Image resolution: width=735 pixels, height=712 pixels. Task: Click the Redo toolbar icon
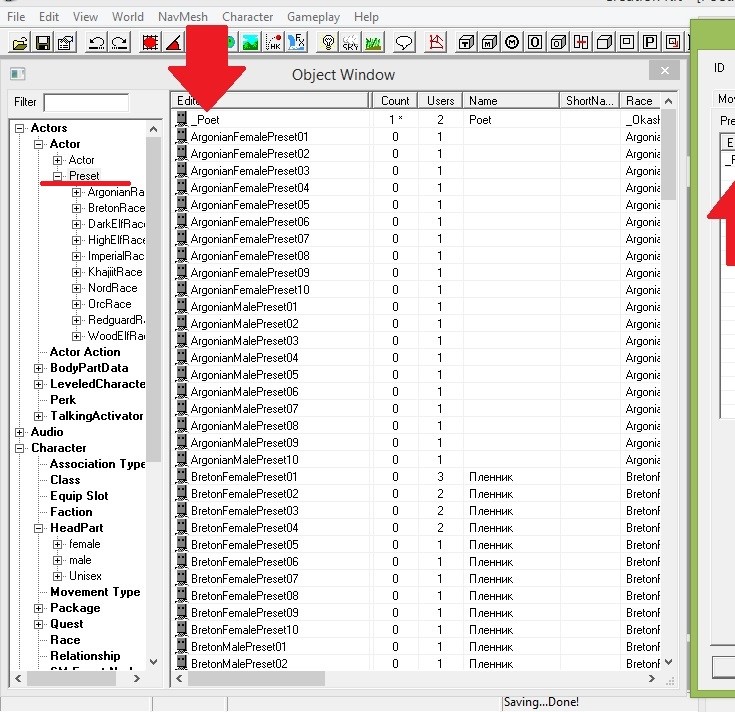(120, 43)
